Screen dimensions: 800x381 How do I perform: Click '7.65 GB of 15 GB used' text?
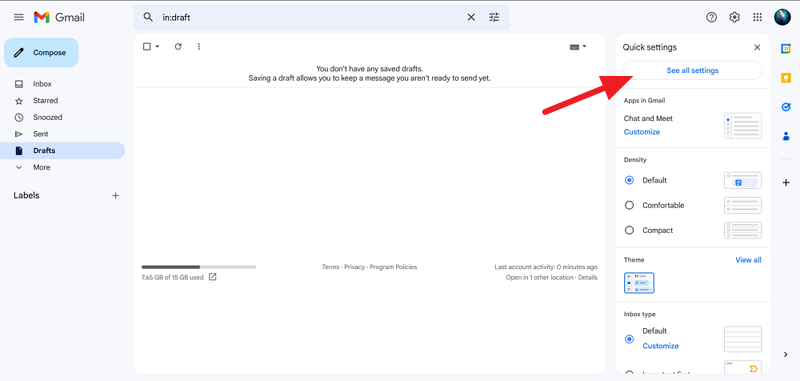(172, 277)
